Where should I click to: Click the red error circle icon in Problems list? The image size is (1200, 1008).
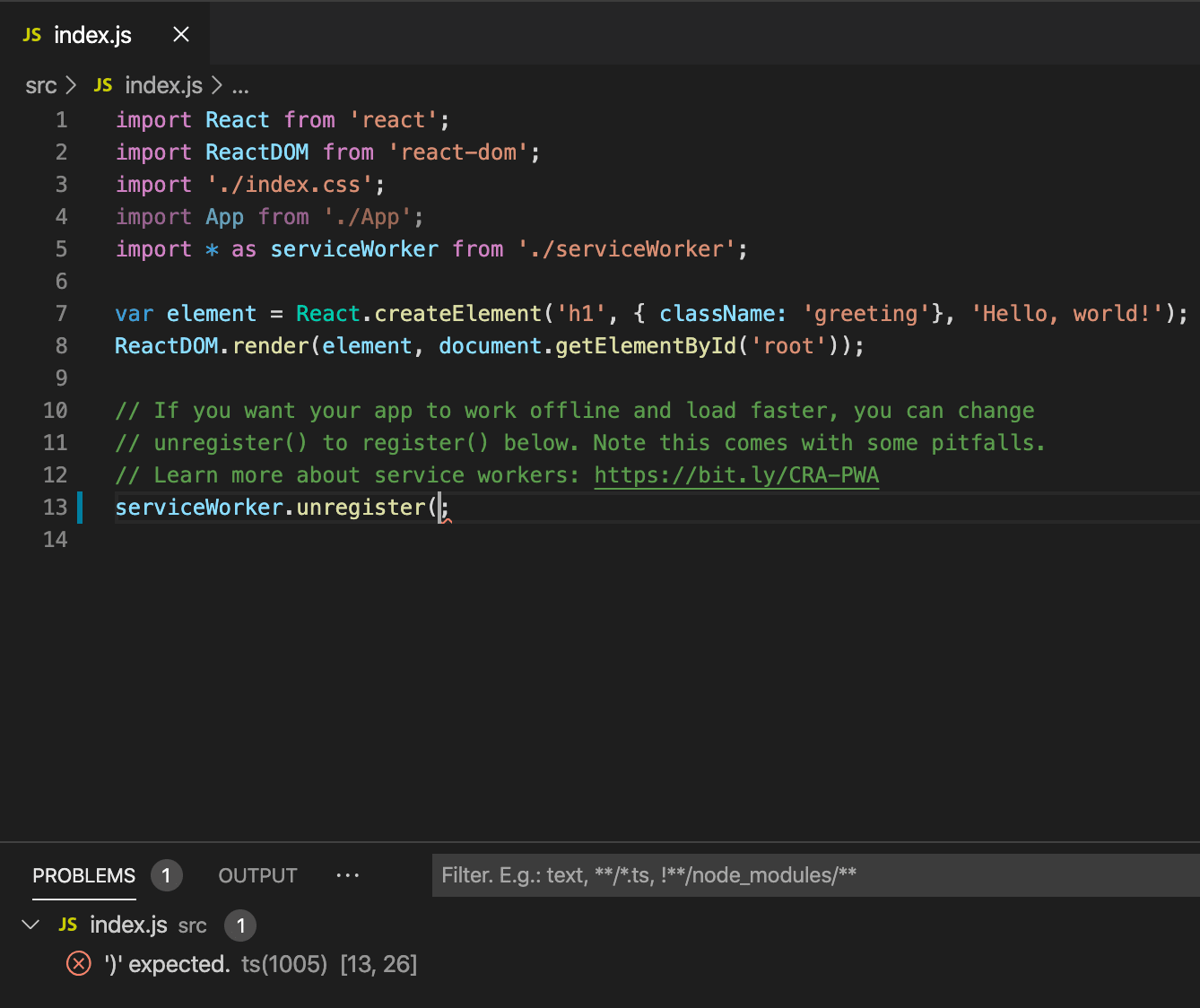(x=78, y=963)
